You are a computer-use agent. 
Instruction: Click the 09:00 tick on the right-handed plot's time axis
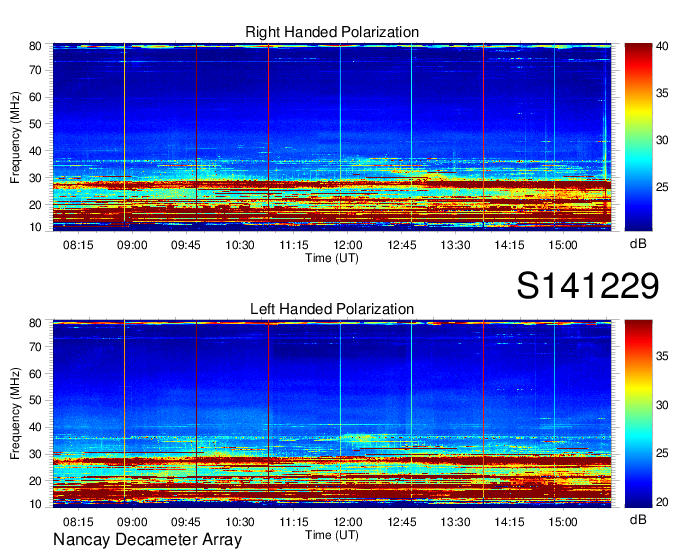click(x=132, y=245)
